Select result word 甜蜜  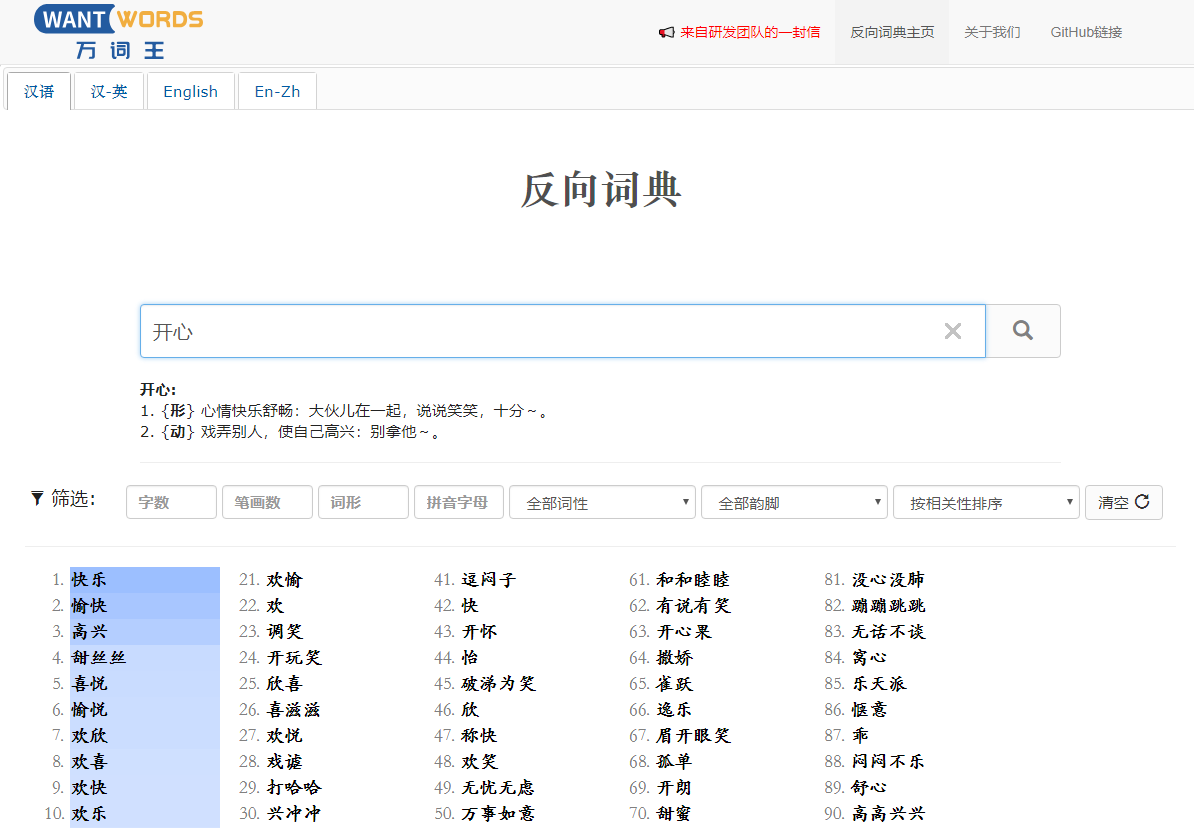coord(674,813)
